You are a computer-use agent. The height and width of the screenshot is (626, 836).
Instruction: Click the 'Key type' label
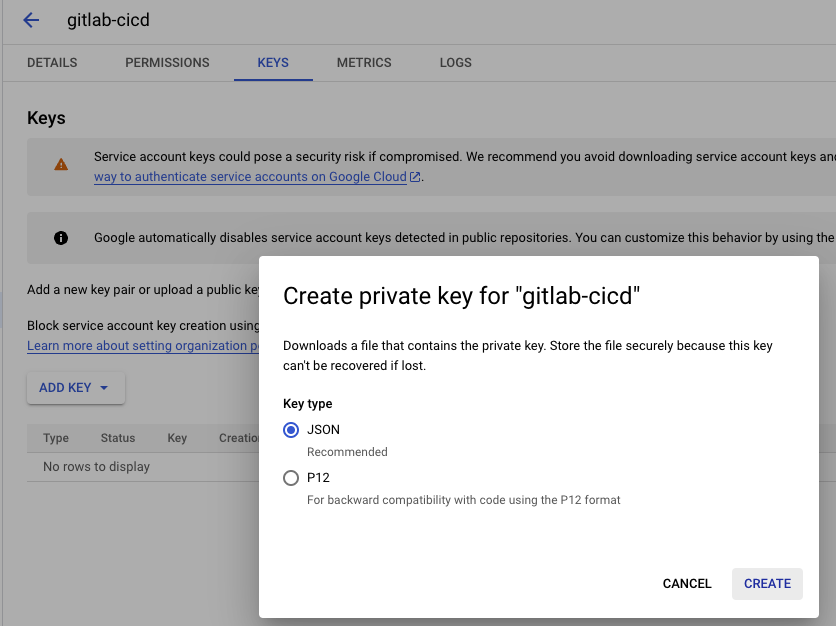[x=308, y=404]
